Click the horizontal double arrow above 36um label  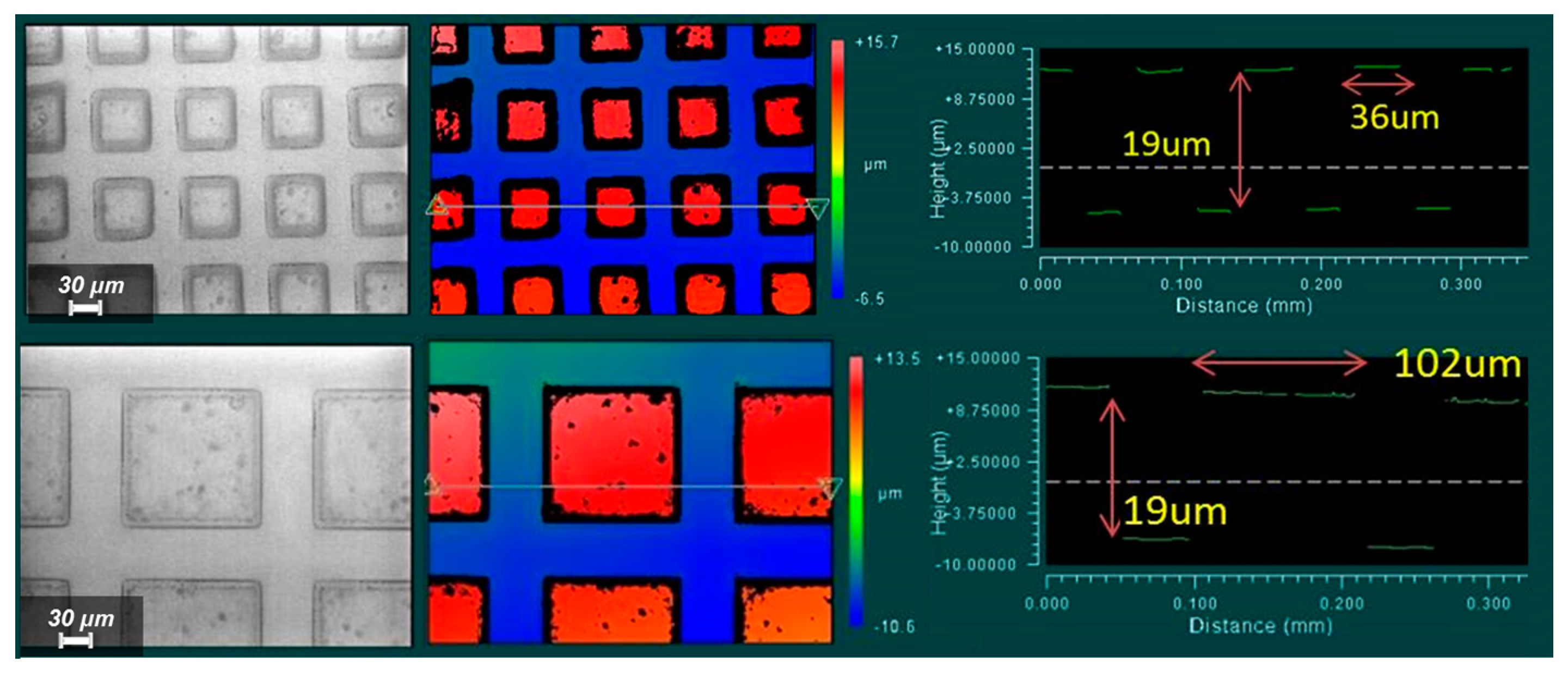coord(1378,84)
